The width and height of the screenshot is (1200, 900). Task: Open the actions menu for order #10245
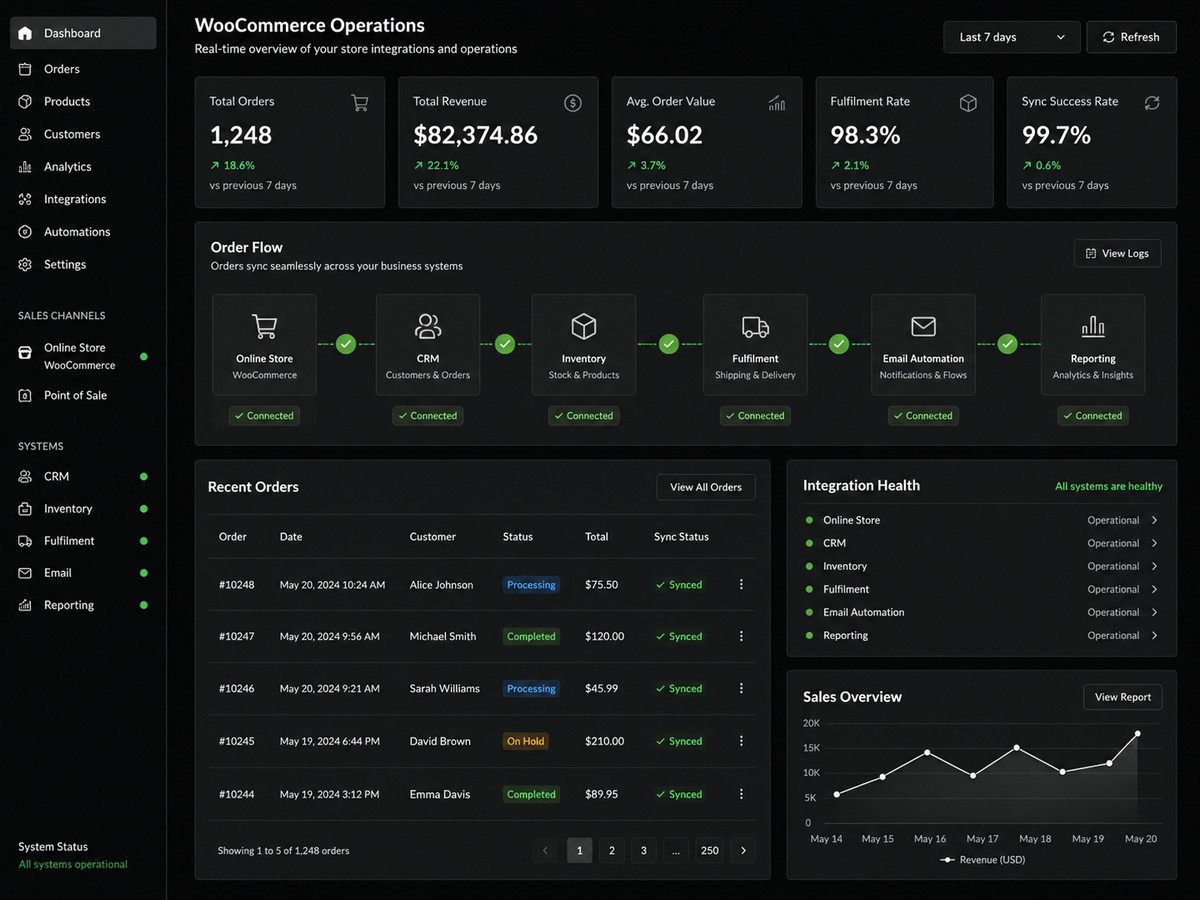(x=741, y=741)
